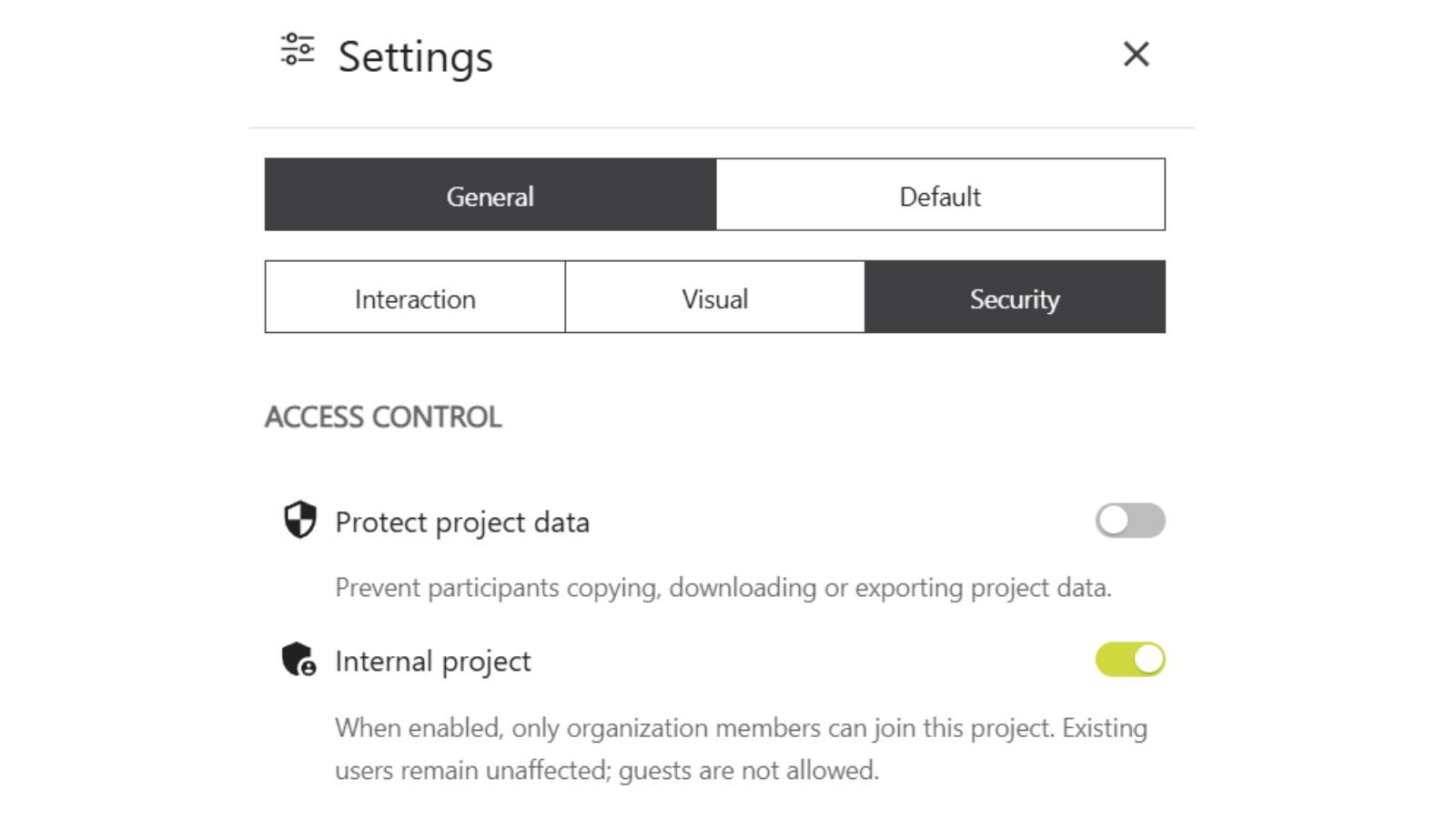Click the divider line below the Settings header
The width and height of the screenshot is (1456, 819).
point(722,127)
